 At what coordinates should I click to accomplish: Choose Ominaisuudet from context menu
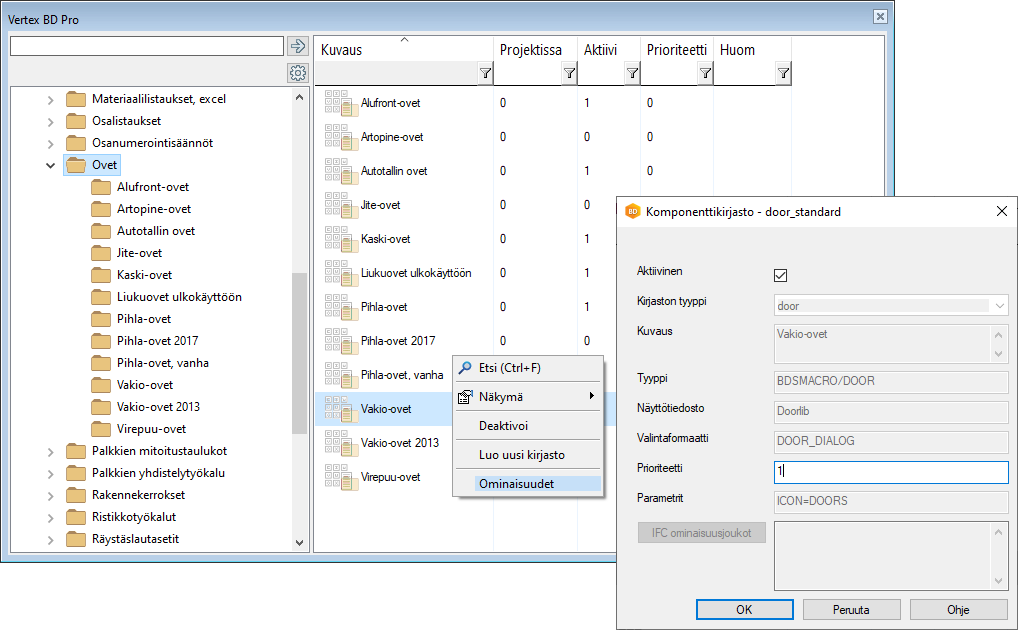516,483
